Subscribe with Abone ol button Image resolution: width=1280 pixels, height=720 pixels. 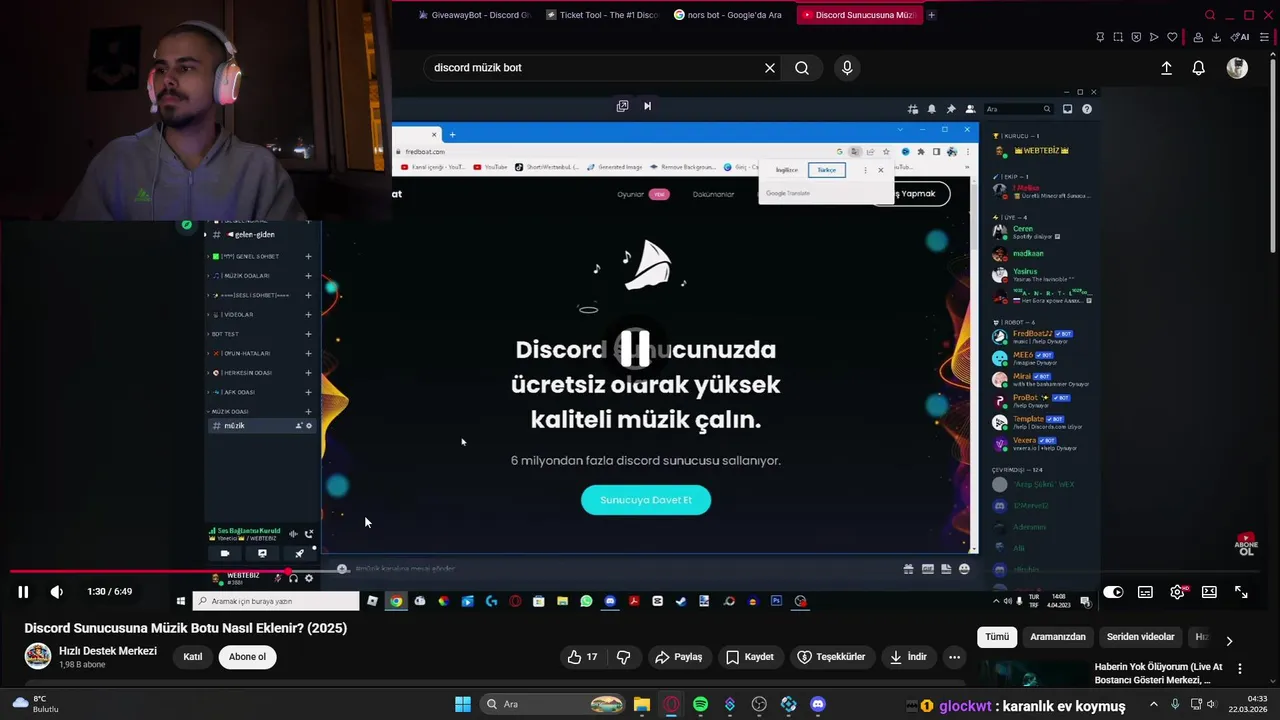pos(247,657)
